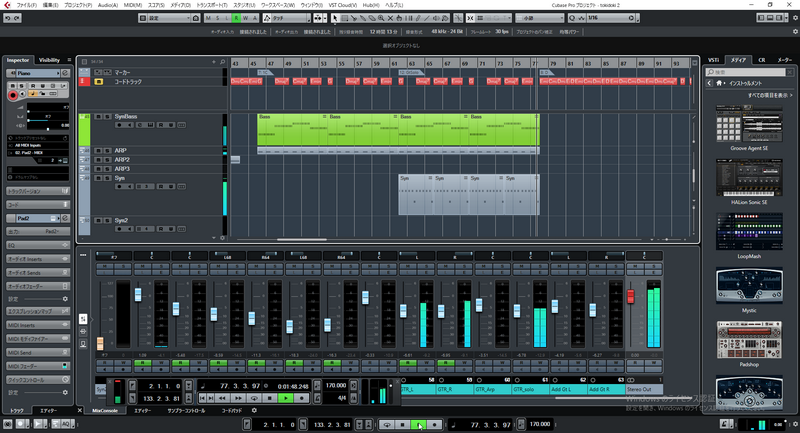Switch to VSTi tab in right zone
The width and height of the screenshot is (800, 433).
713,60
